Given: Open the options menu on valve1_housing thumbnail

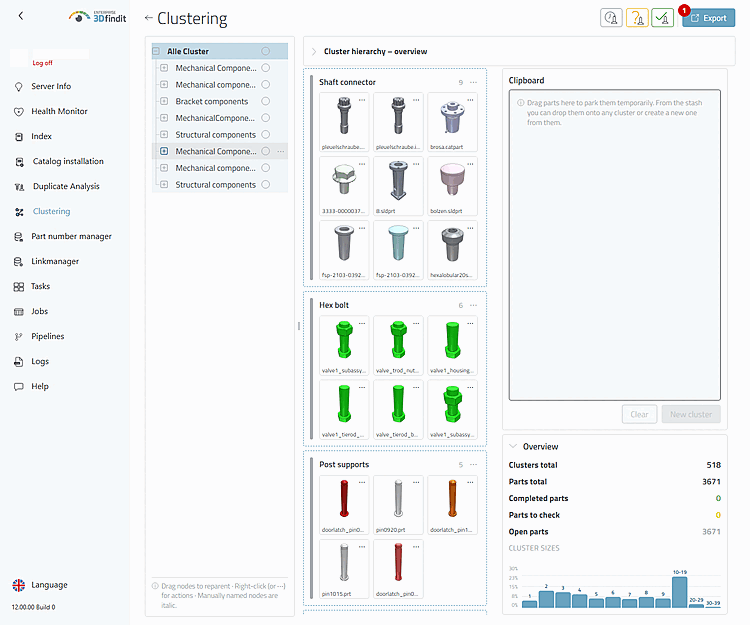Looking at the screenshot, I should point(470,323).
